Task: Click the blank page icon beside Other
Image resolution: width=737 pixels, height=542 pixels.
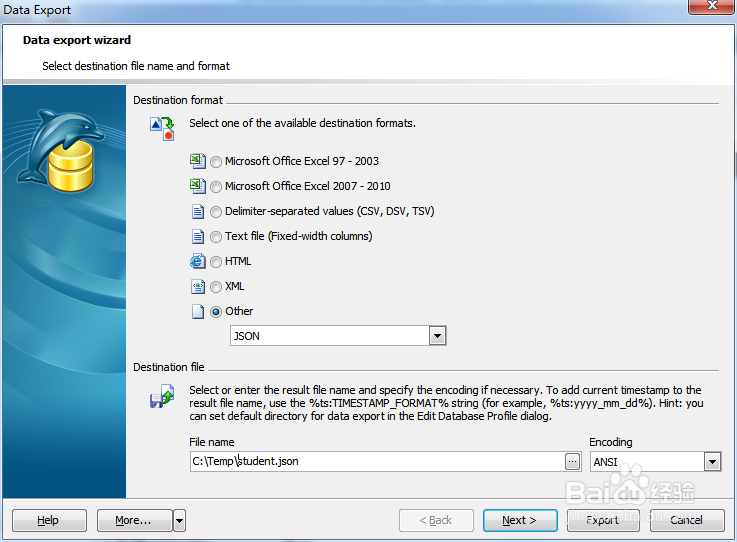Action: [x=198, y=311]
